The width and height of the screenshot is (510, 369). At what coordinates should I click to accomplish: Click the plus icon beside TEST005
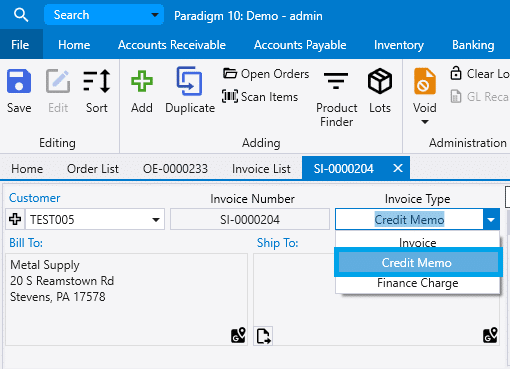point(15,219)
